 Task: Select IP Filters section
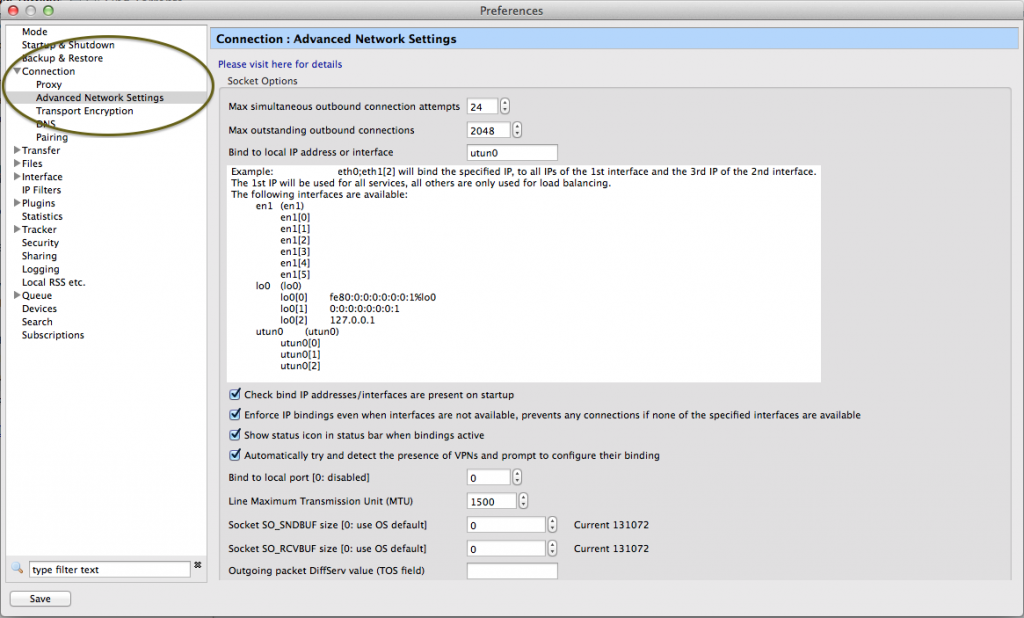[x=41, y=189]
